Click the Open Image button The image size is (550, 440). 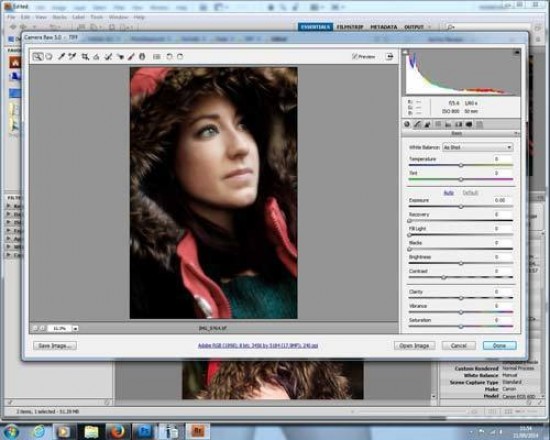414,346
